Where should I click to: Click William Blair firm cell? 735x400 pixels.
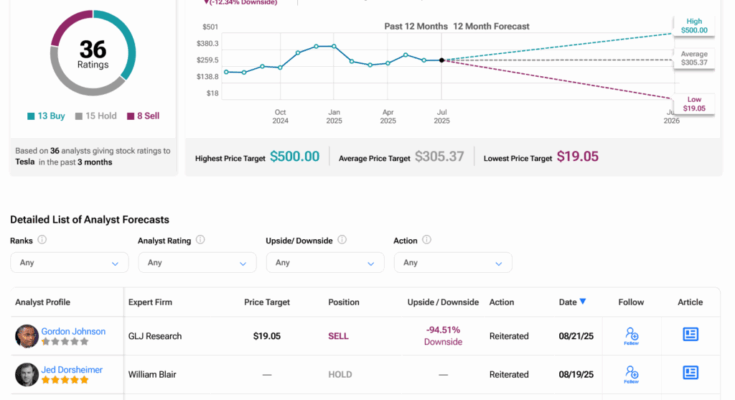pyautogui.click(x=152, y=375)
